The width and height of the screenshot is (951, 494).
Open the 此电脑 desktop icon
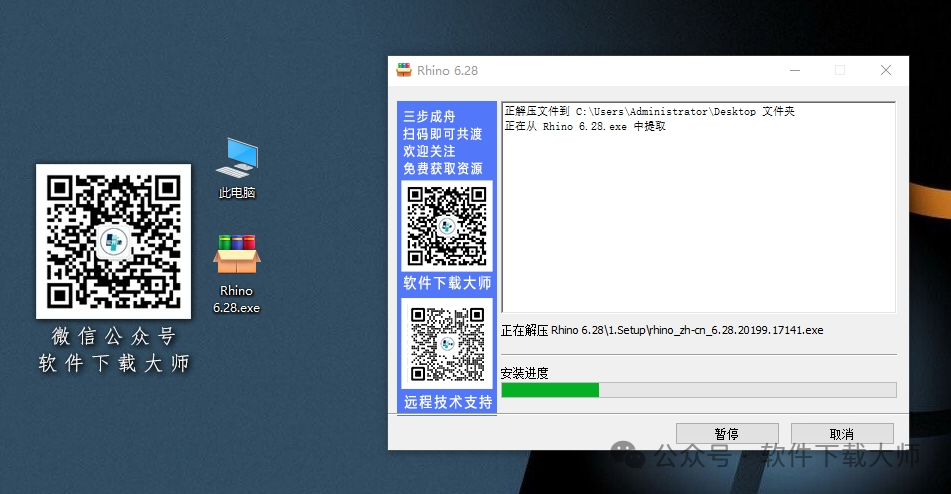237,168
